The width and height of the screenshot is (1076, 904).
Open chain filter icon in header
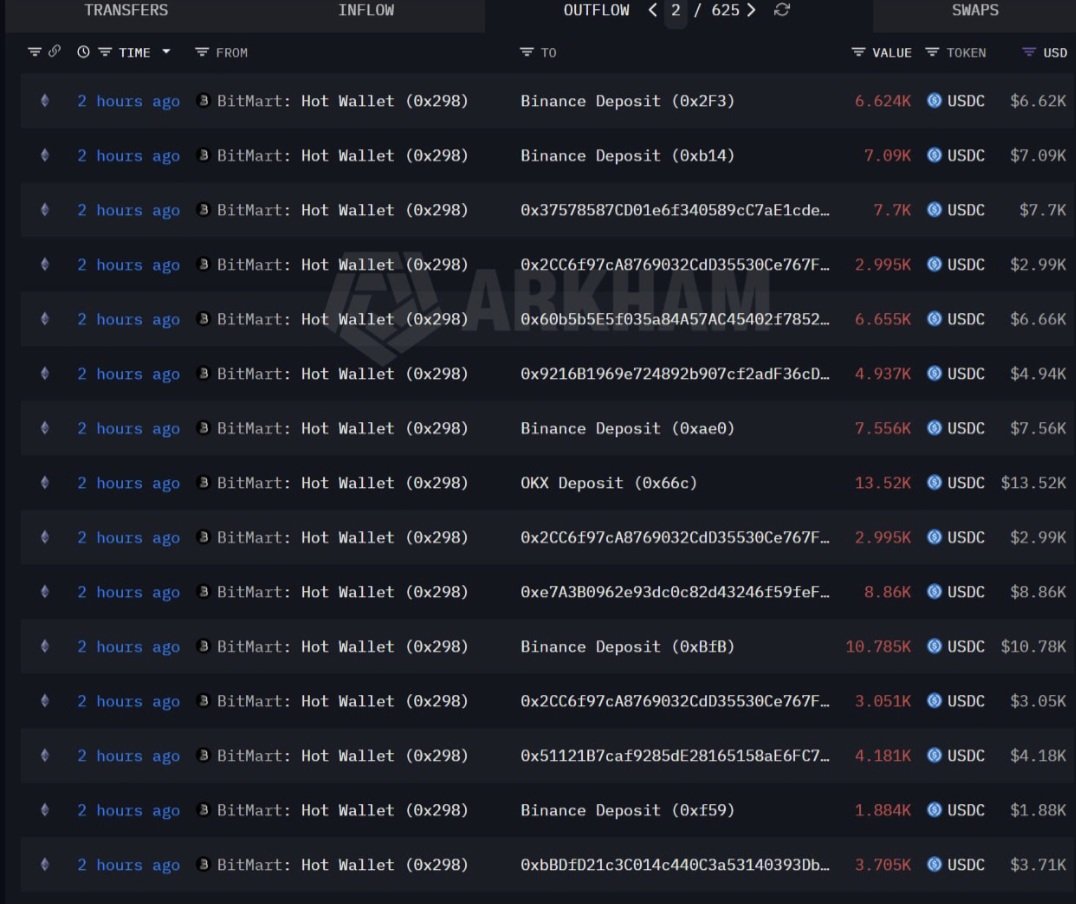[34, 52]
